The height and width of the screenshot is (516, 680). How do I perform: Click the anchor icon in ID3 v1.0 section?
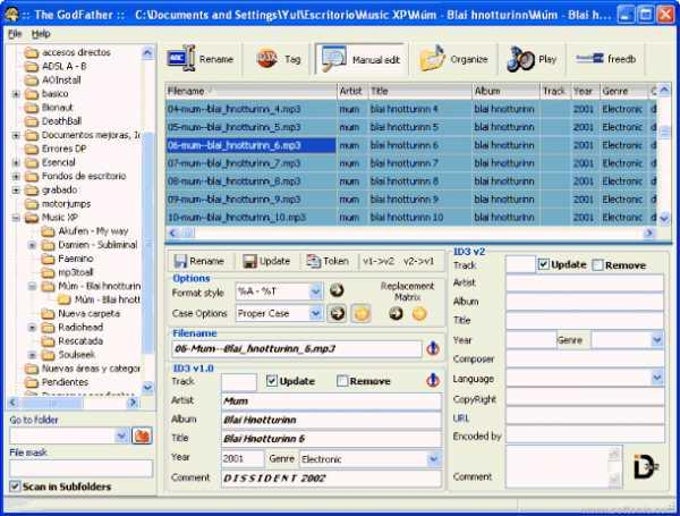(432, 380)
